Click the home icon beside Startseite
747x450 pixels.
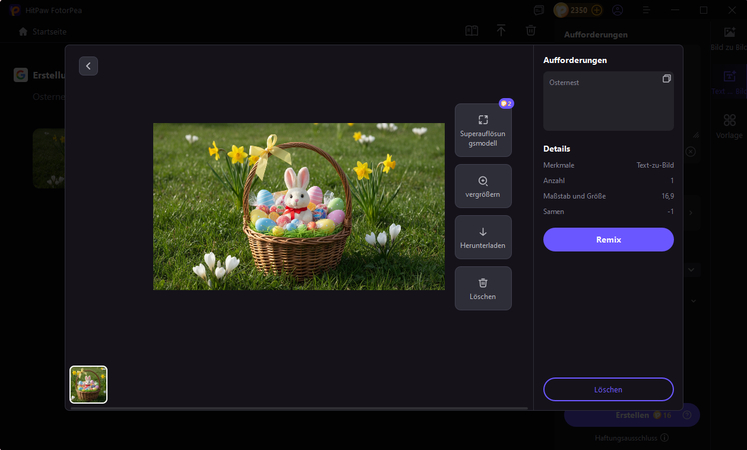pos(23,31)
